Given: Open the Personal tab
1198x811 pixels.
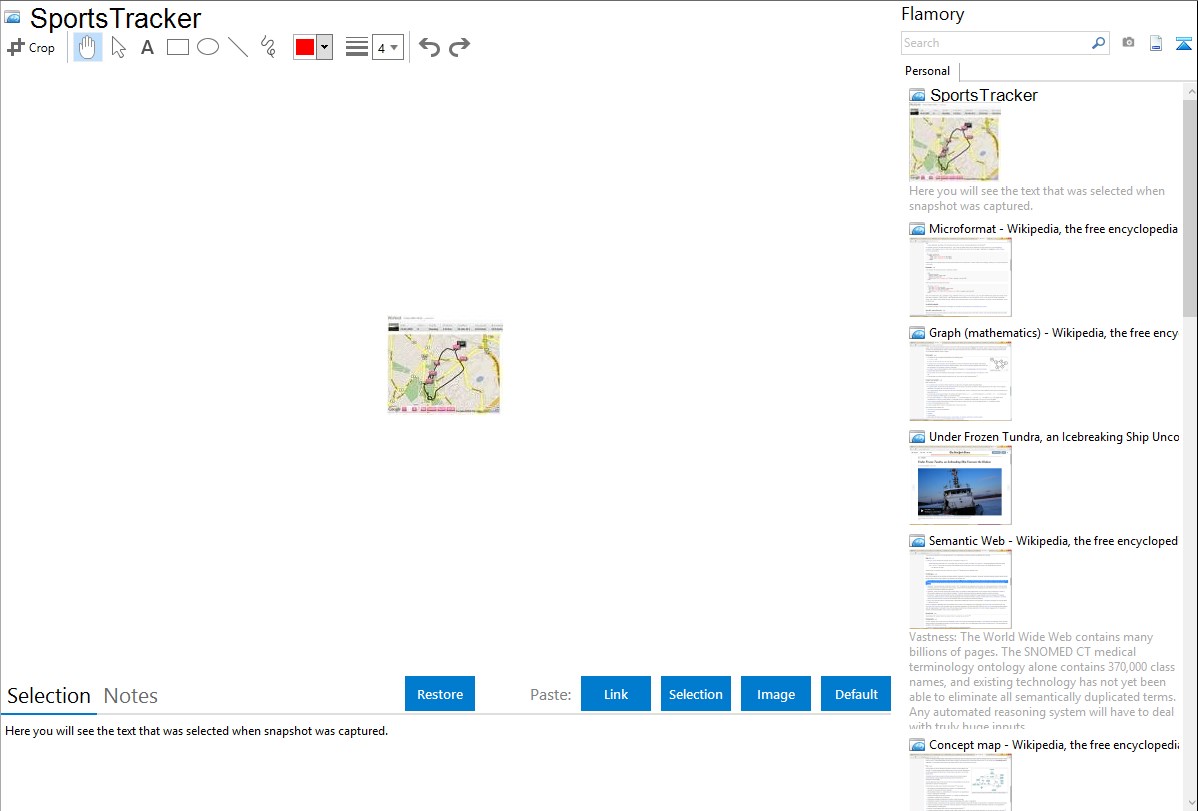Looking at the screenshot, I should pyautogui.click(x=928, y=70).
